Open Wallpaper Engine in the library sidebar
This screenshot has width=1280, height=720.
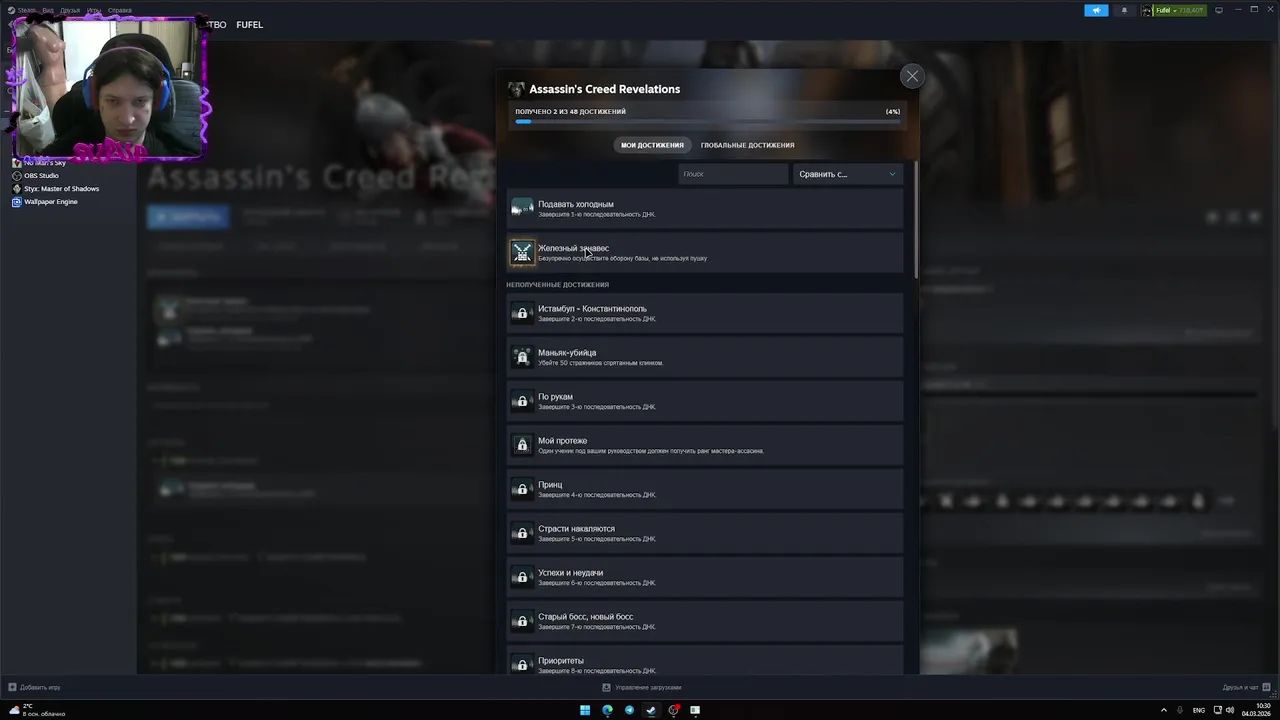click(x=50, y=202)
